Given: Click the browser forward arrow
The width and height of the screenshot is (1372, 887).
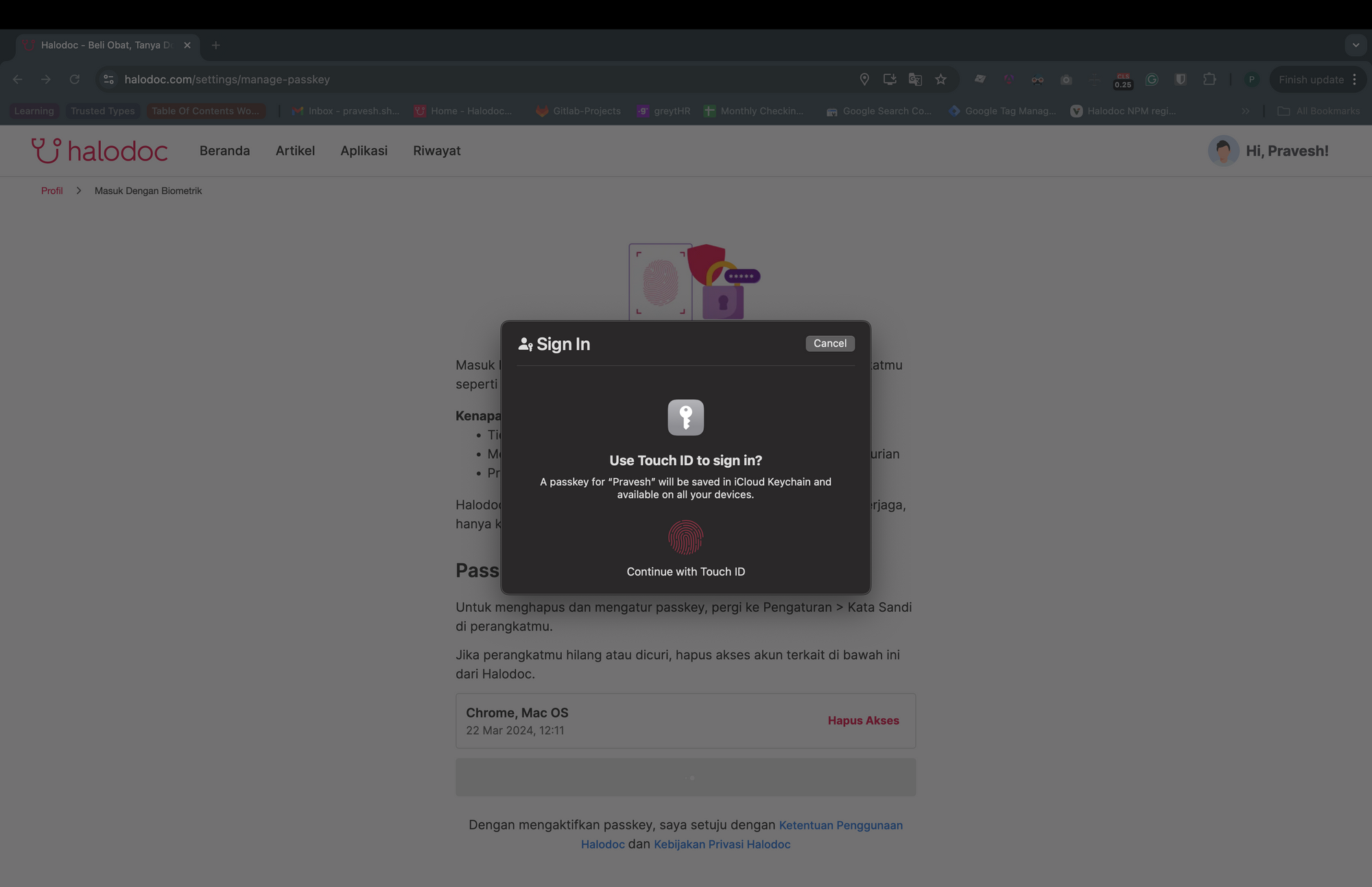Looking at the screenshot, I should [46, 80].
